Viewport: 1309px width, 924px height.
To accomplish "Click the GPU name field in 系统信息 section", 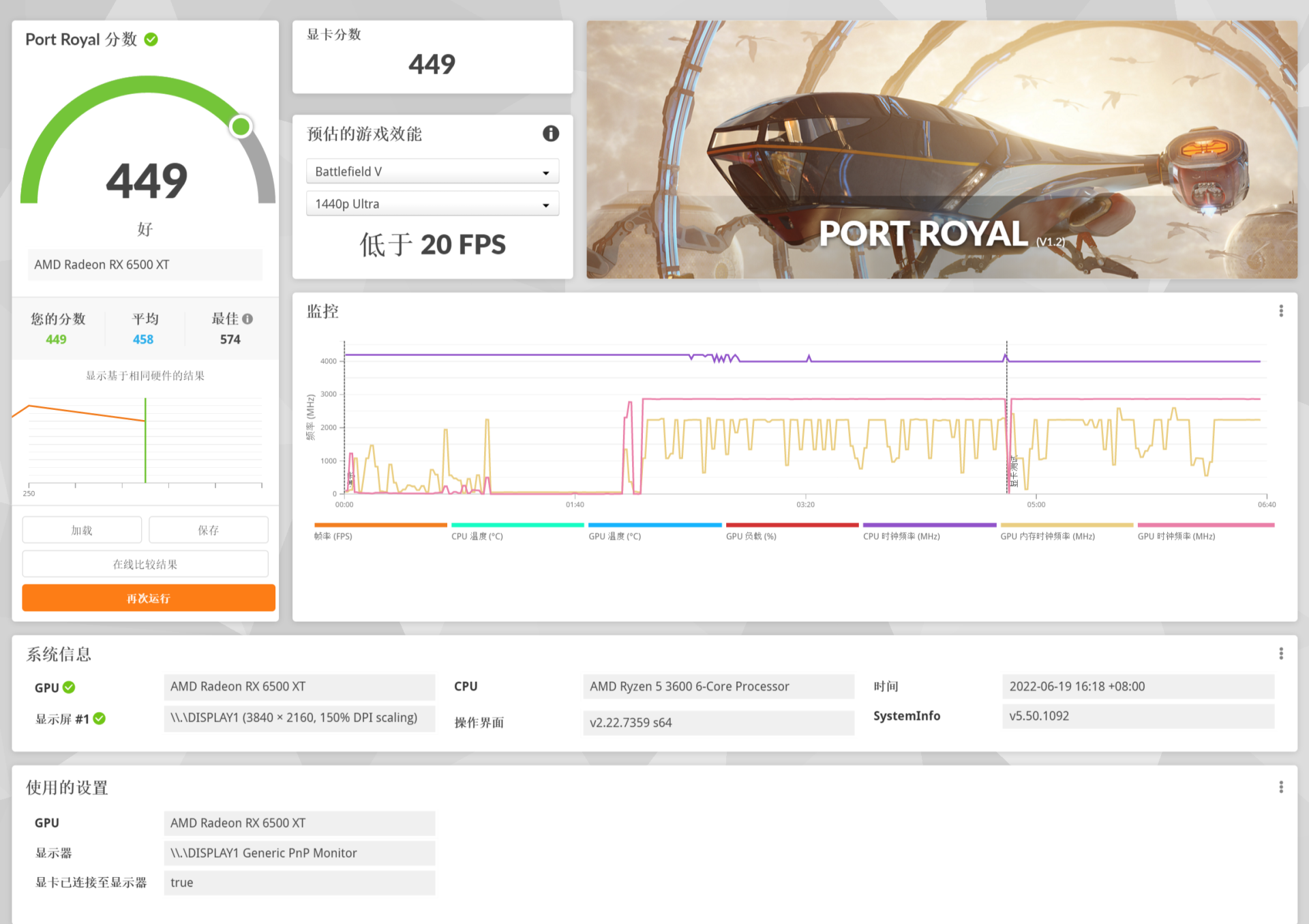I will pos(299,687).
